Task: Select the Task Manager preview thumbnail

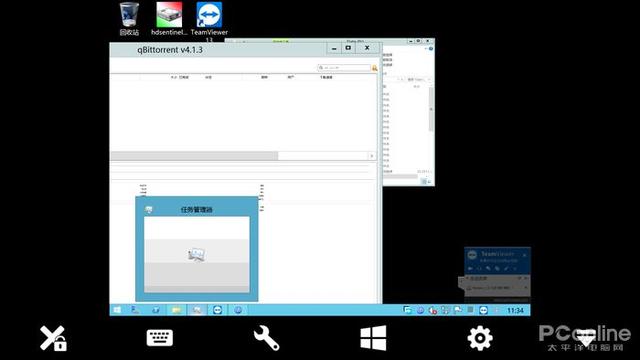Action: tap(197, 254)
